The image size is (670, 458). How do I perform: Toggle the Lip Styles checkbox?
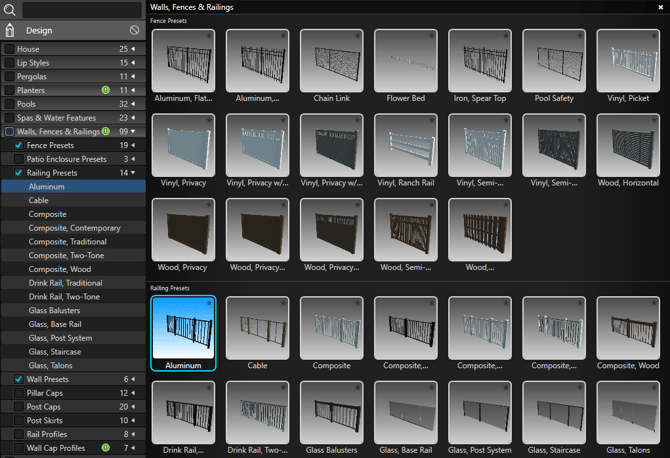[x=9, y=62]
